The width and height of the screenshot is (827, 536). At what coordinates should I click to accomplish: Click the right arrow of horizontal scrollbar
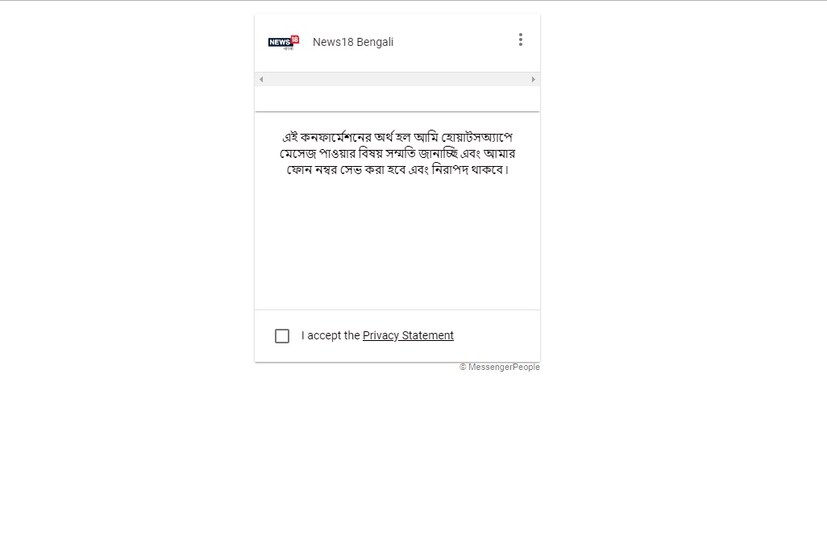pos(533,79)
